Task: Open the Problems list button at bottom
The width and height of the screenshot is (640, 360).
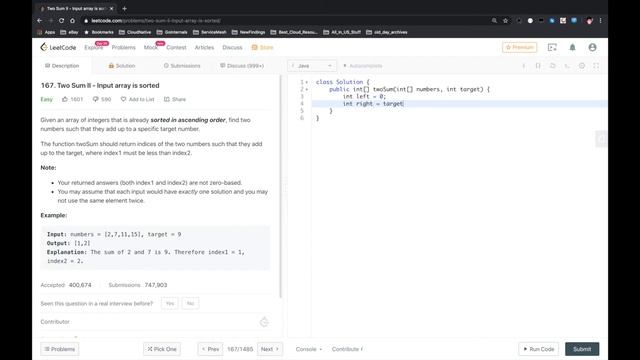Action: point(60,349)
